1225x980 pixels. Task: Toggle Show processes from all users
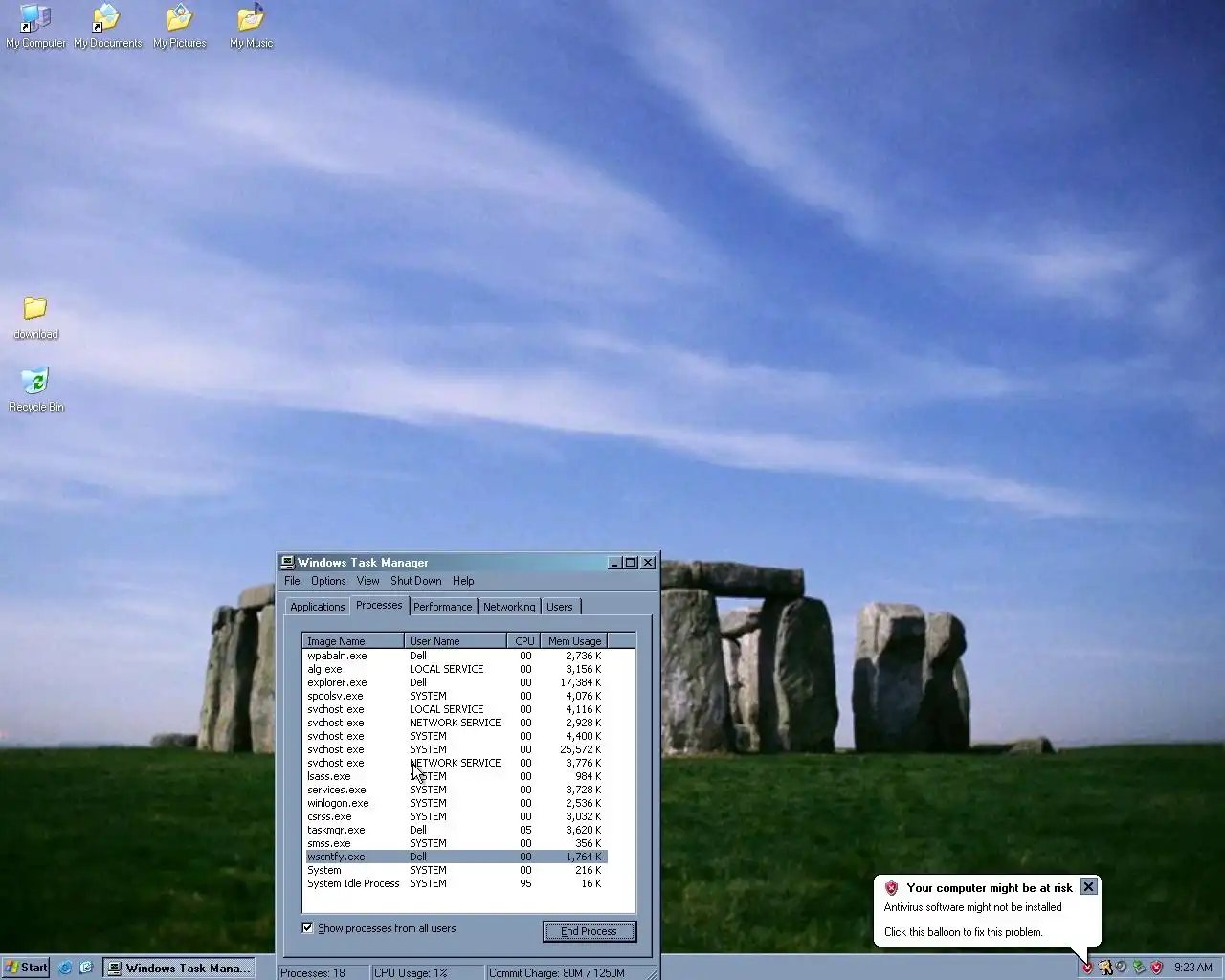(307, 928)
